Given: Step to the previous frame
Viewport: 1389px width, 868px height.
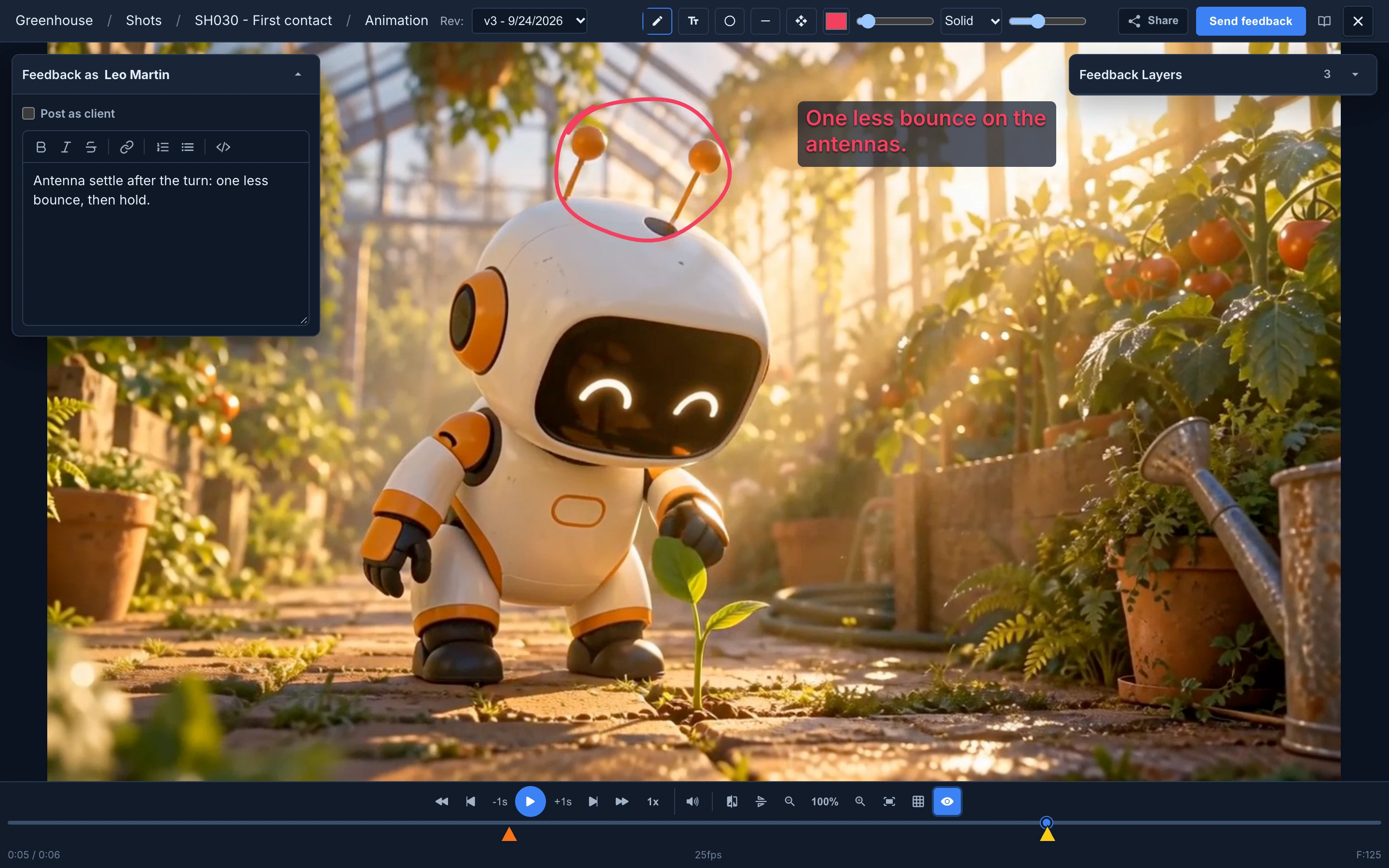Looking at the screenshot, I should point(471,801).
